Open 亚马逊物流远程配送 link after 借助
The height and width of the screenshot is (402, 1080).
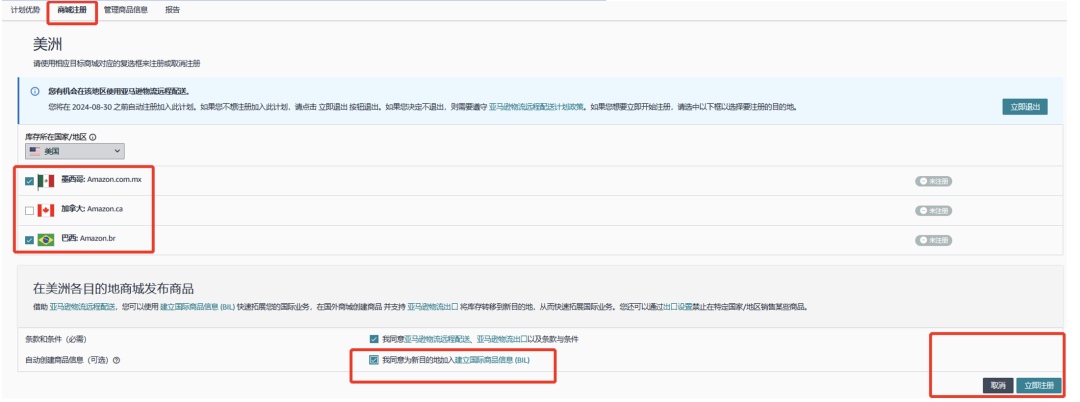point(83,306)
